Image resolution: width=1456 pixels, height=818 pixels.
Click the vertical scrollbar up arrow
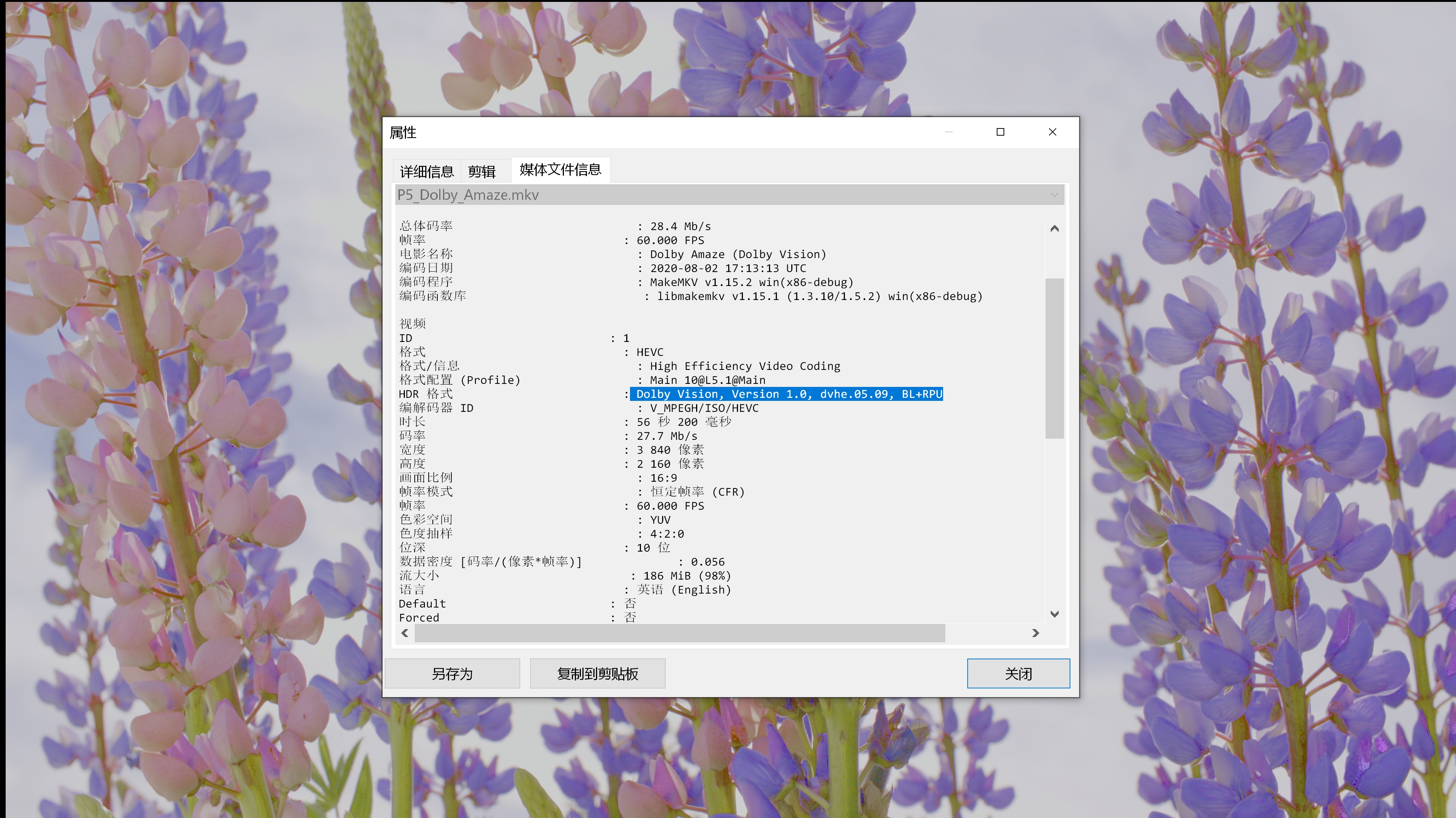[1054, 228]
